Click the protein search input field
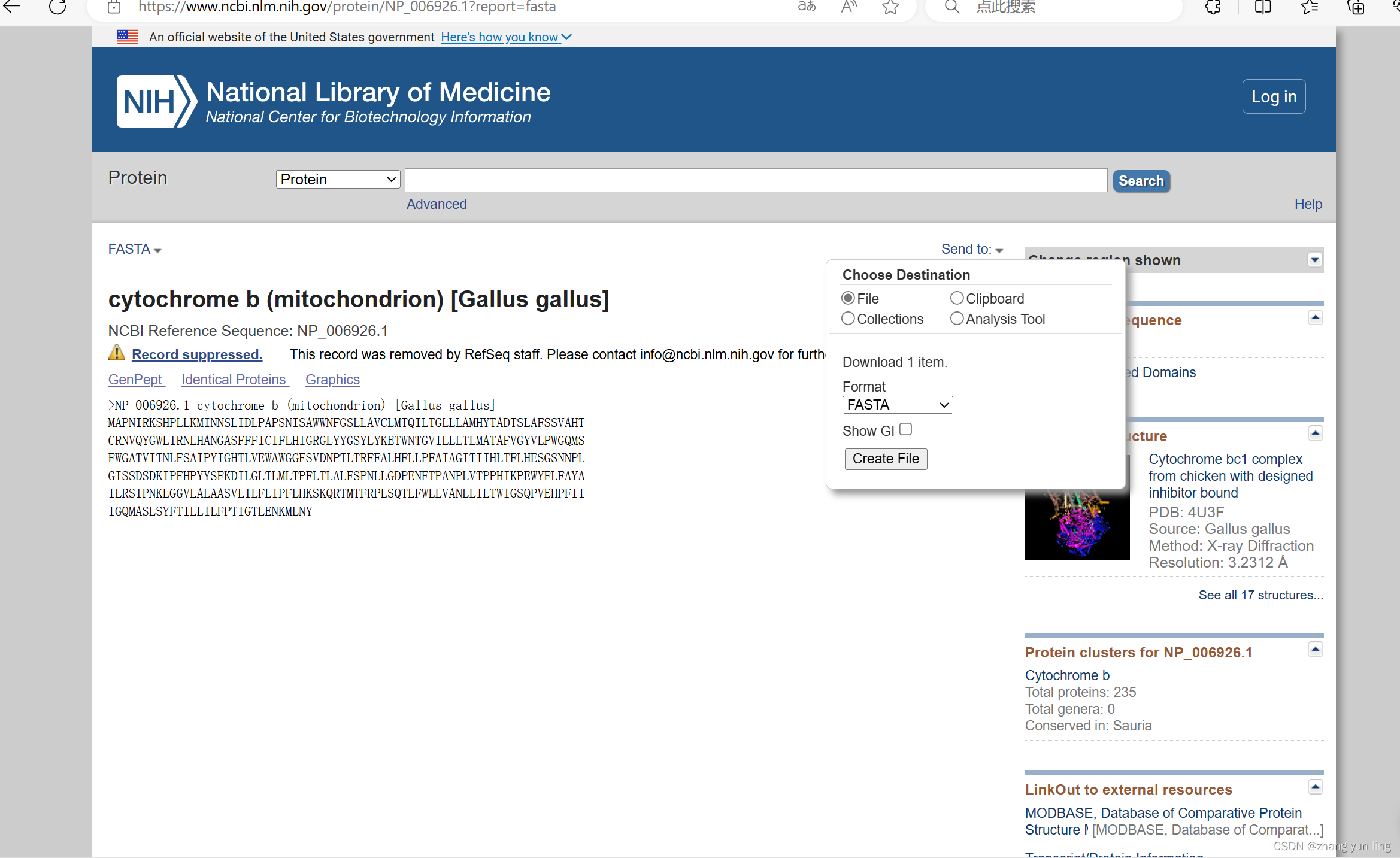This screenshot has height=858, width=1400. tap(756, 180)
